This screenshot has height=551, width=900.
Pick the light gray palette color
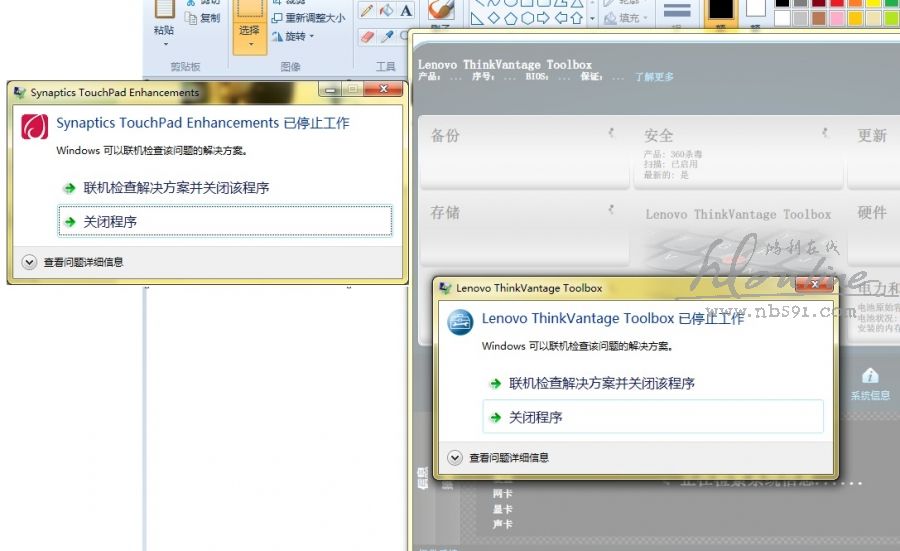(800, 18)
